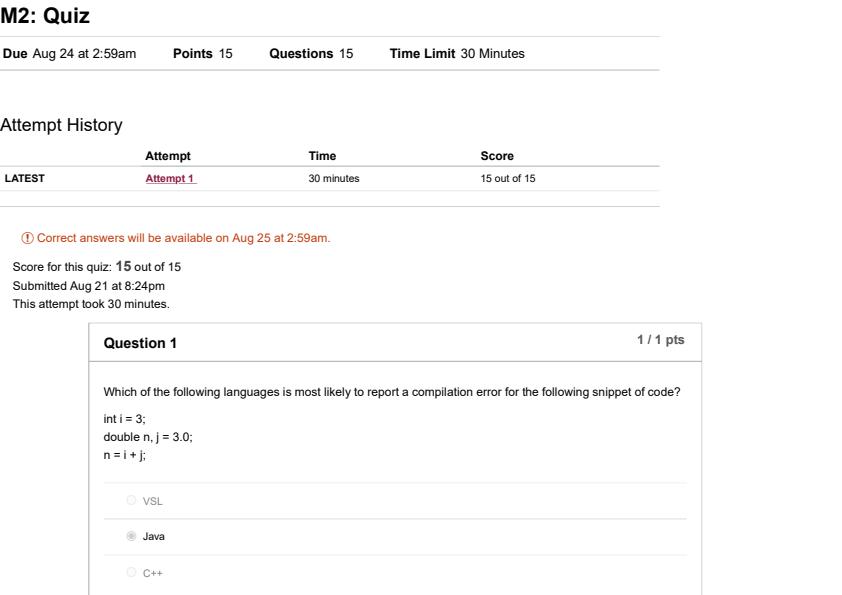
Task: Open the Attempt 1 link
Action: [x=170, y=179]
